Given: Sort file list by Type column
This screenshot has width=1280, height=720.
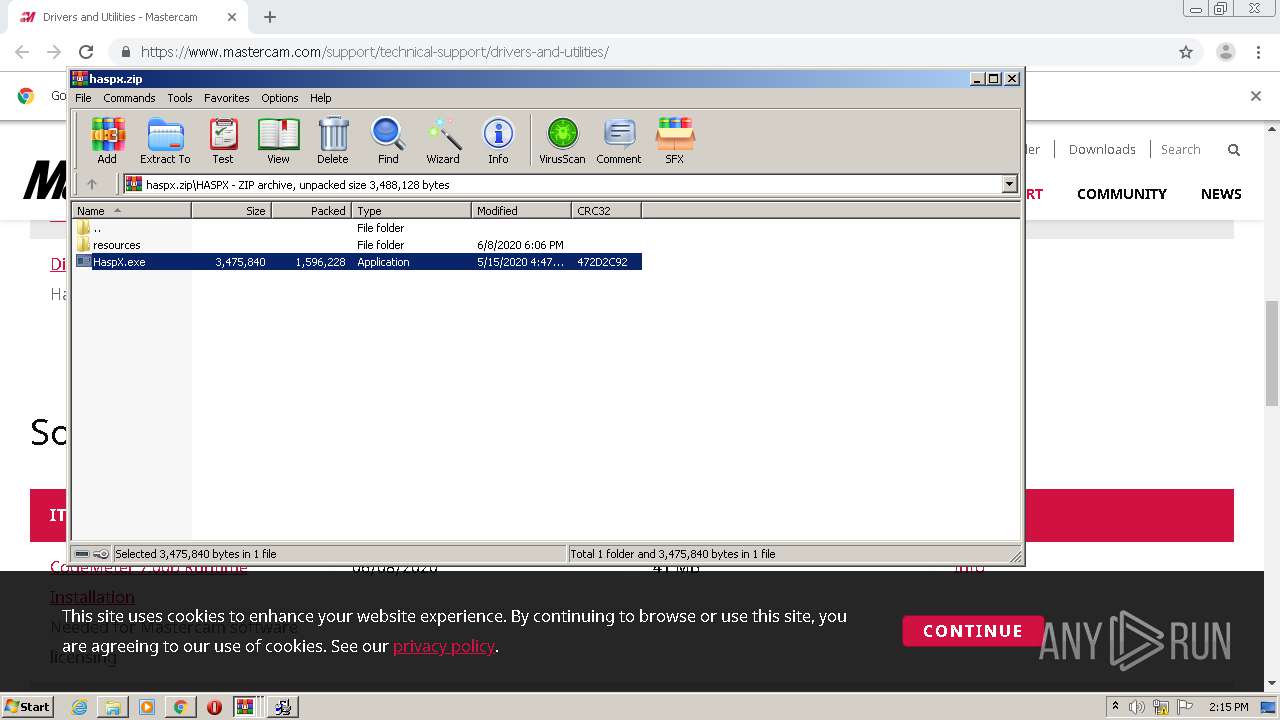Looking at the screenshot, I should click(x=411, y=210).
